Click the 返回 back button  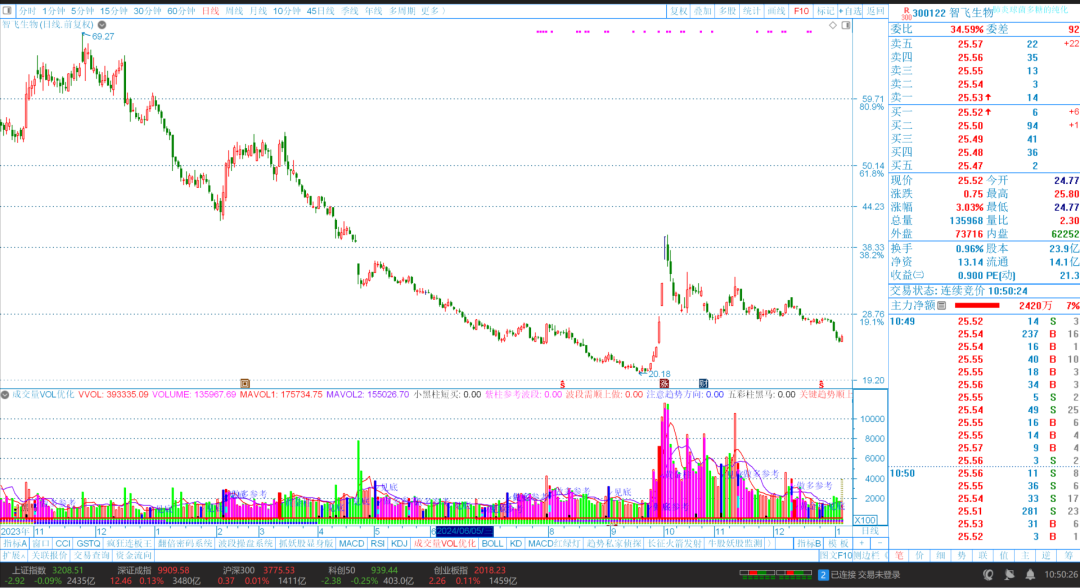[x=875, y=11]
